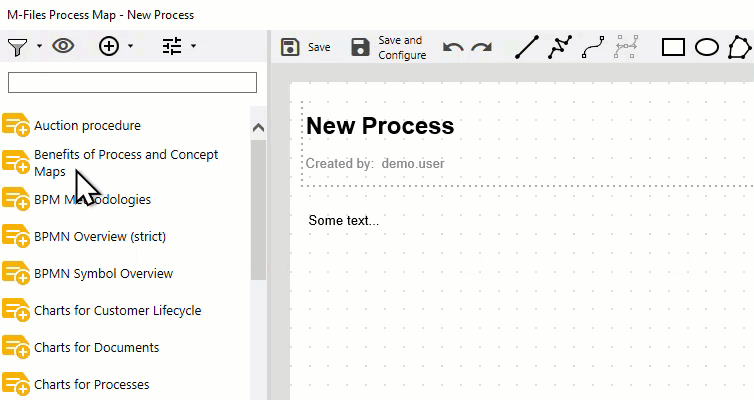Toggle visibility with the eye icon
The image size is (754, 400).
coord(63,46)
